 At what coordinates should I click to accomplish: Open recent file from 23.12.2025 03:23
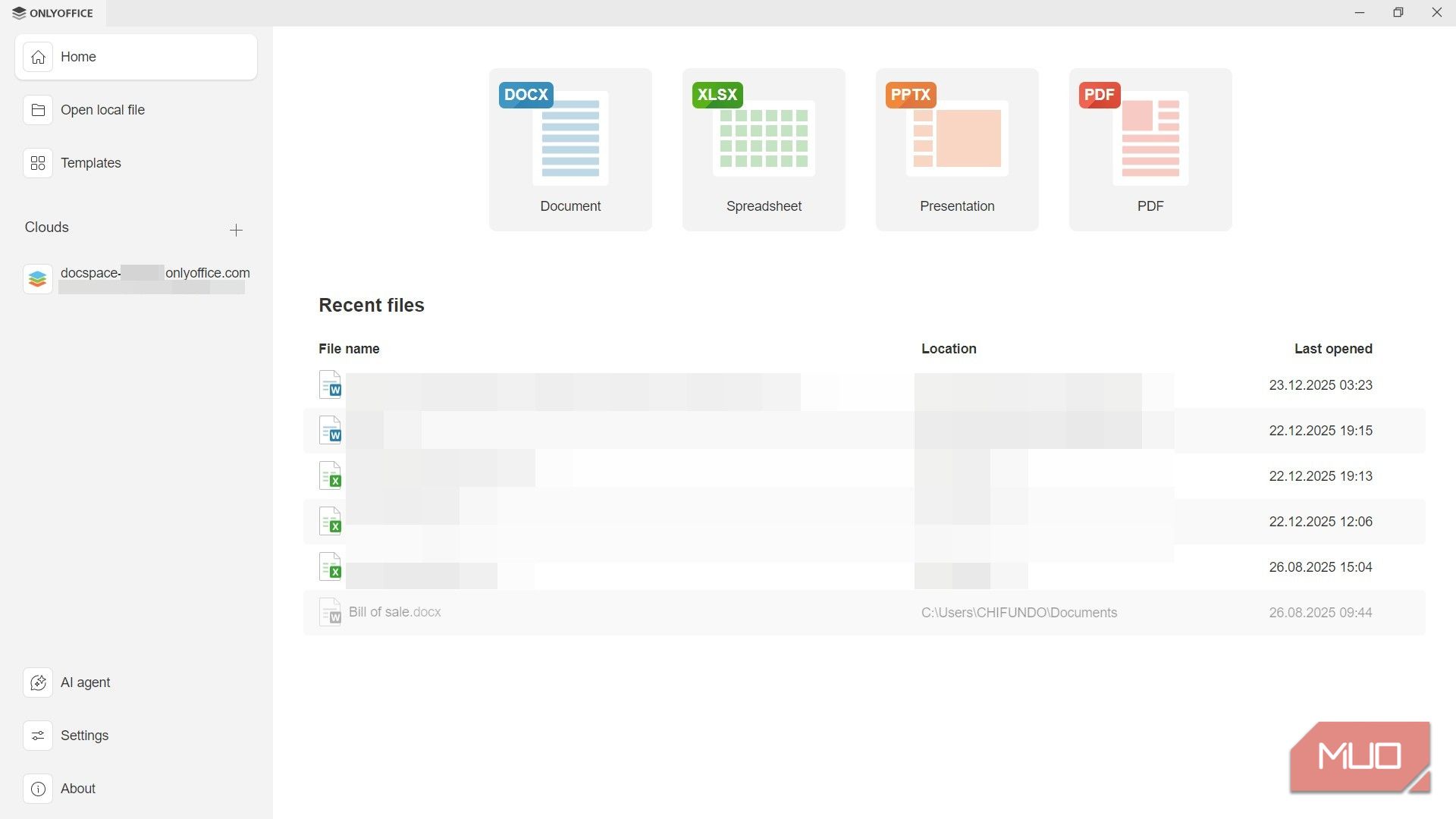(864, 385)
